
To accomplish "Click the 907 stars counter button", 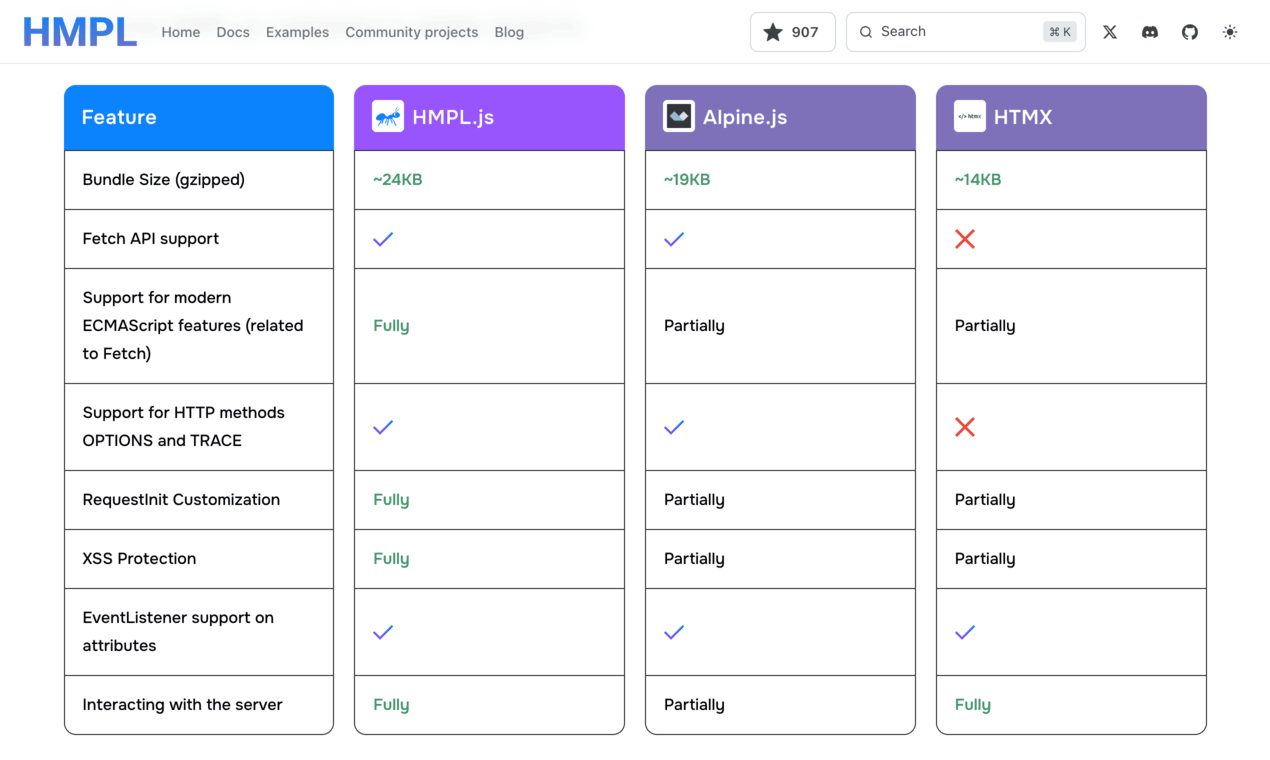I will (x=792, y=31).
